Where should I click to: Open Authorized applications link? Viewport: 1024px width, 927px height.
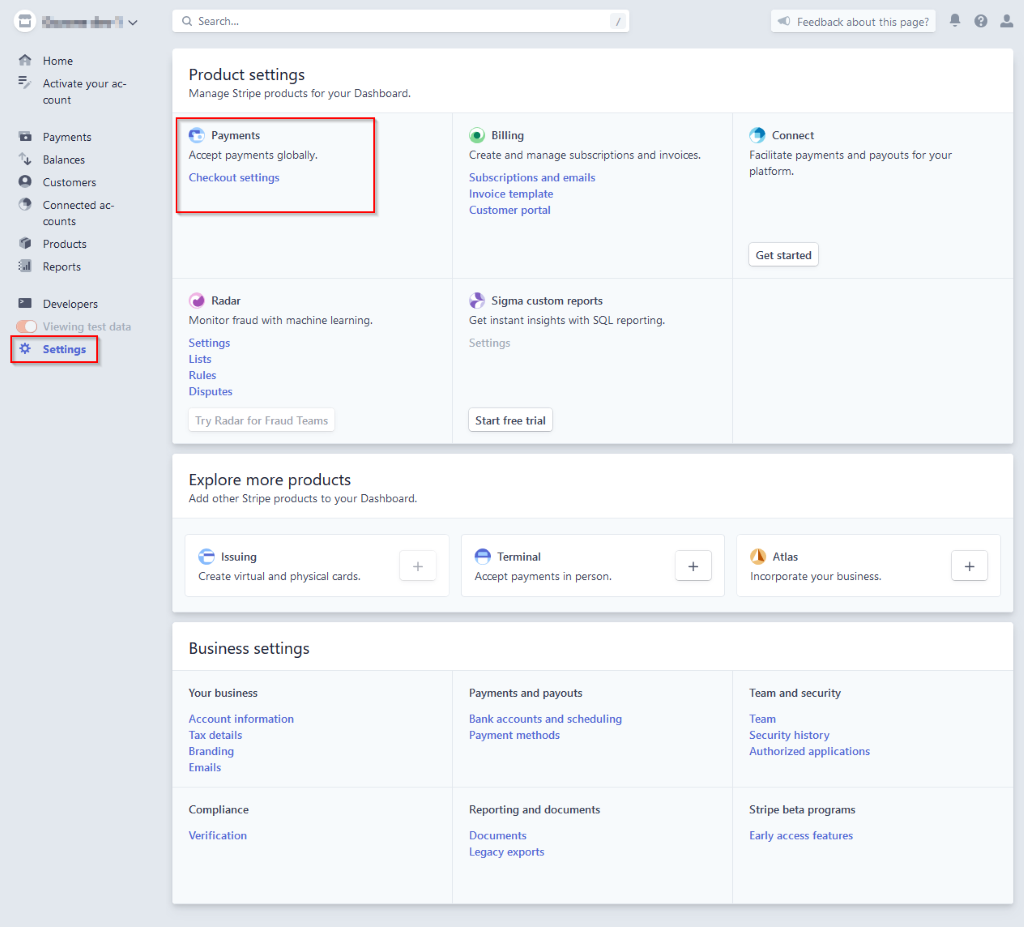tap(809, 751)
